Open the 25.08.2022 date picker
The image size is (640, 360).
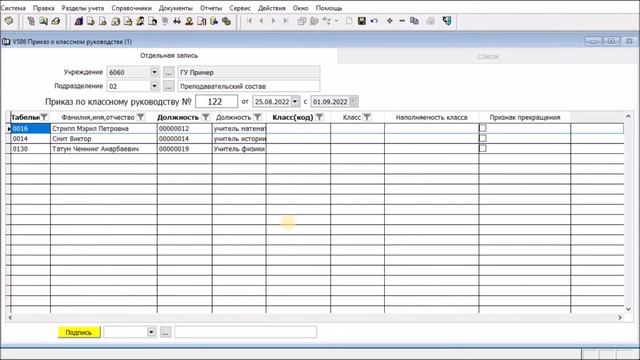(295, 102)
